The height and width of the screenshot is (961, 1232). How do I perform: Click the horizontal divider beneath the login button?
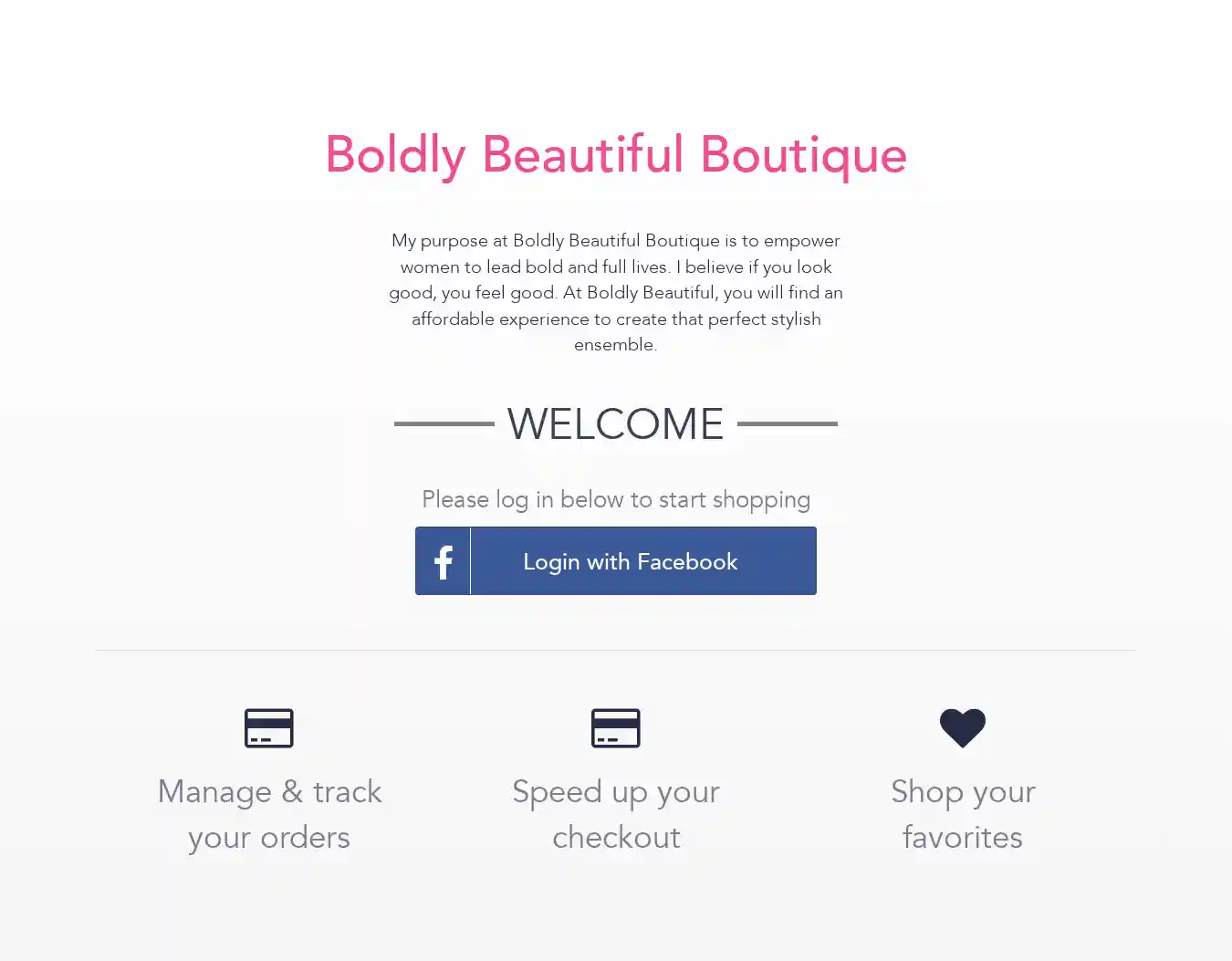coord(615,650)
